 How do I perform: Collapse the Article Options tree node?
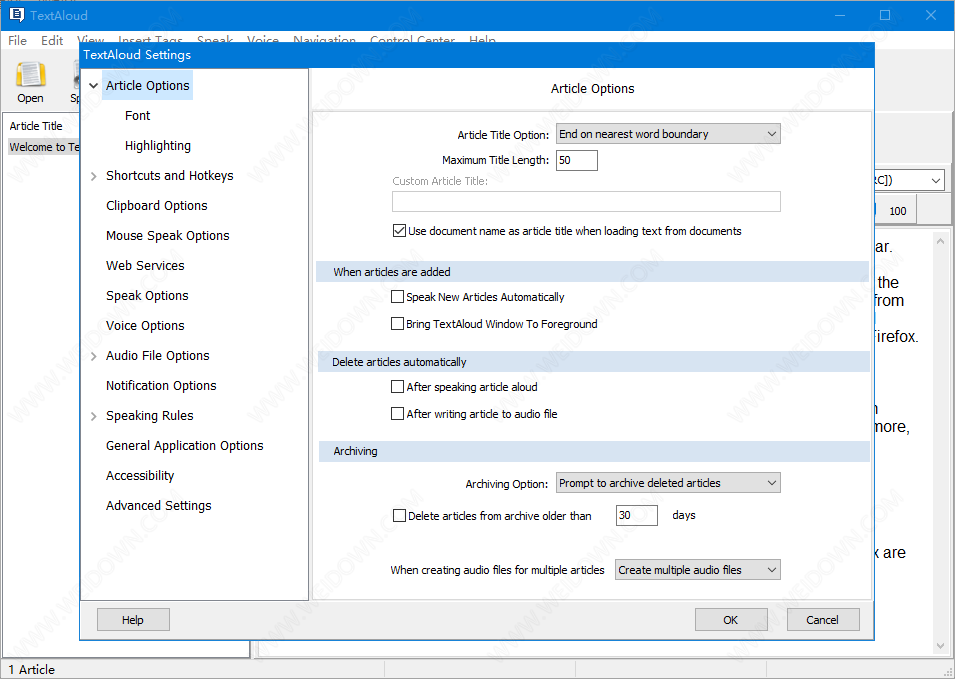(x=93, y=86)
